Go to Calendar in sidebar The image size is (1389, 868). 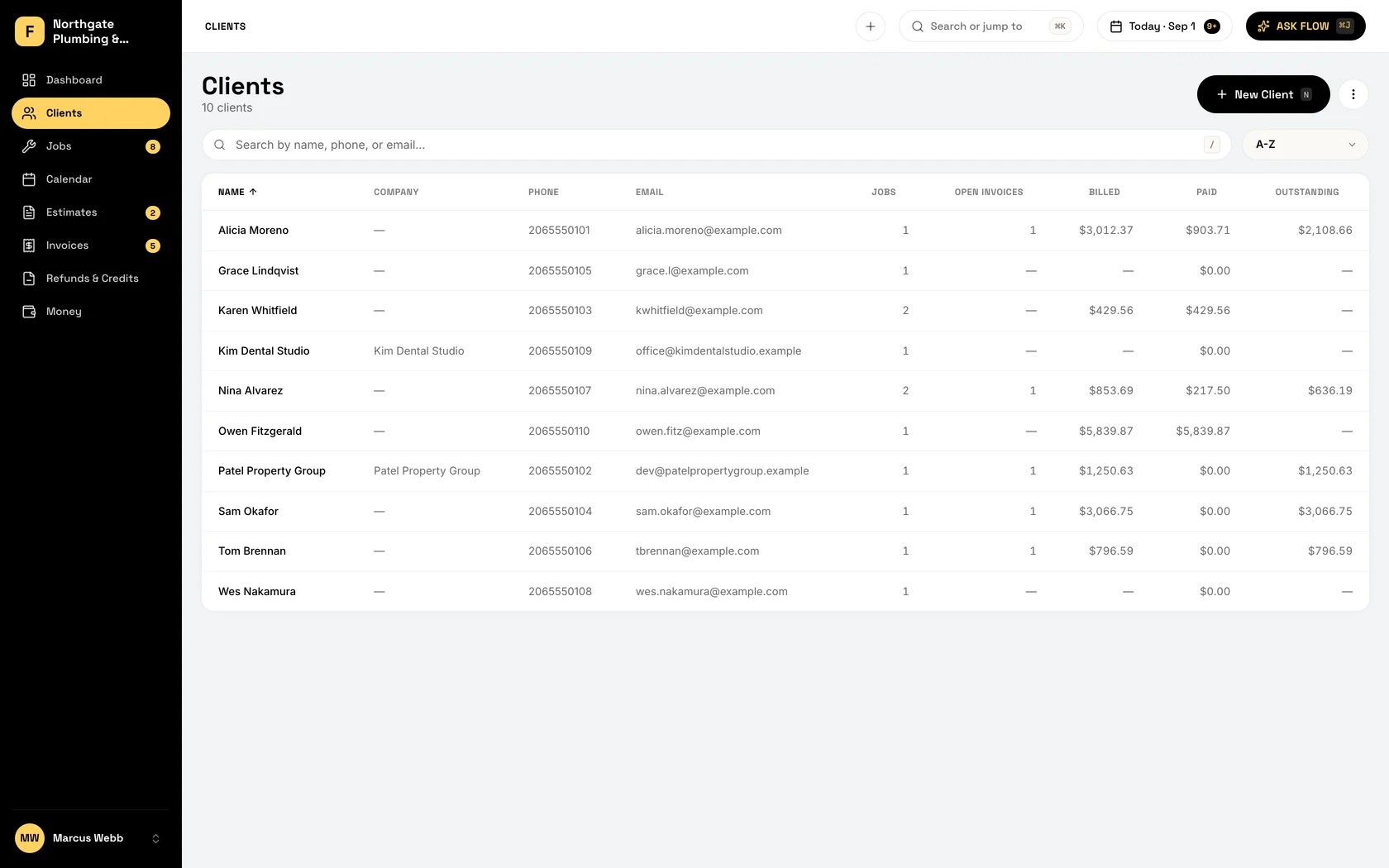coord(91,179)
